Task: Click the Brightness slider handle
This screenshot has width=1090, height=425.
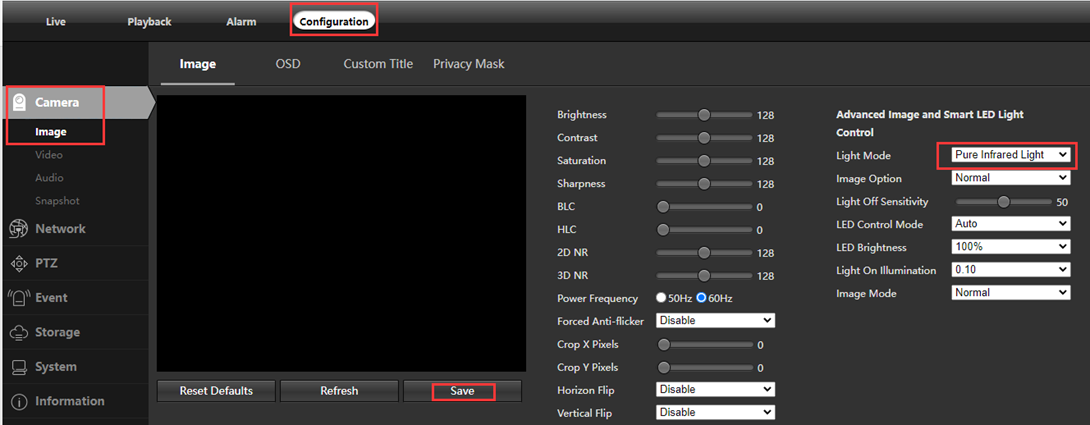Action: [x=704, y=115]
